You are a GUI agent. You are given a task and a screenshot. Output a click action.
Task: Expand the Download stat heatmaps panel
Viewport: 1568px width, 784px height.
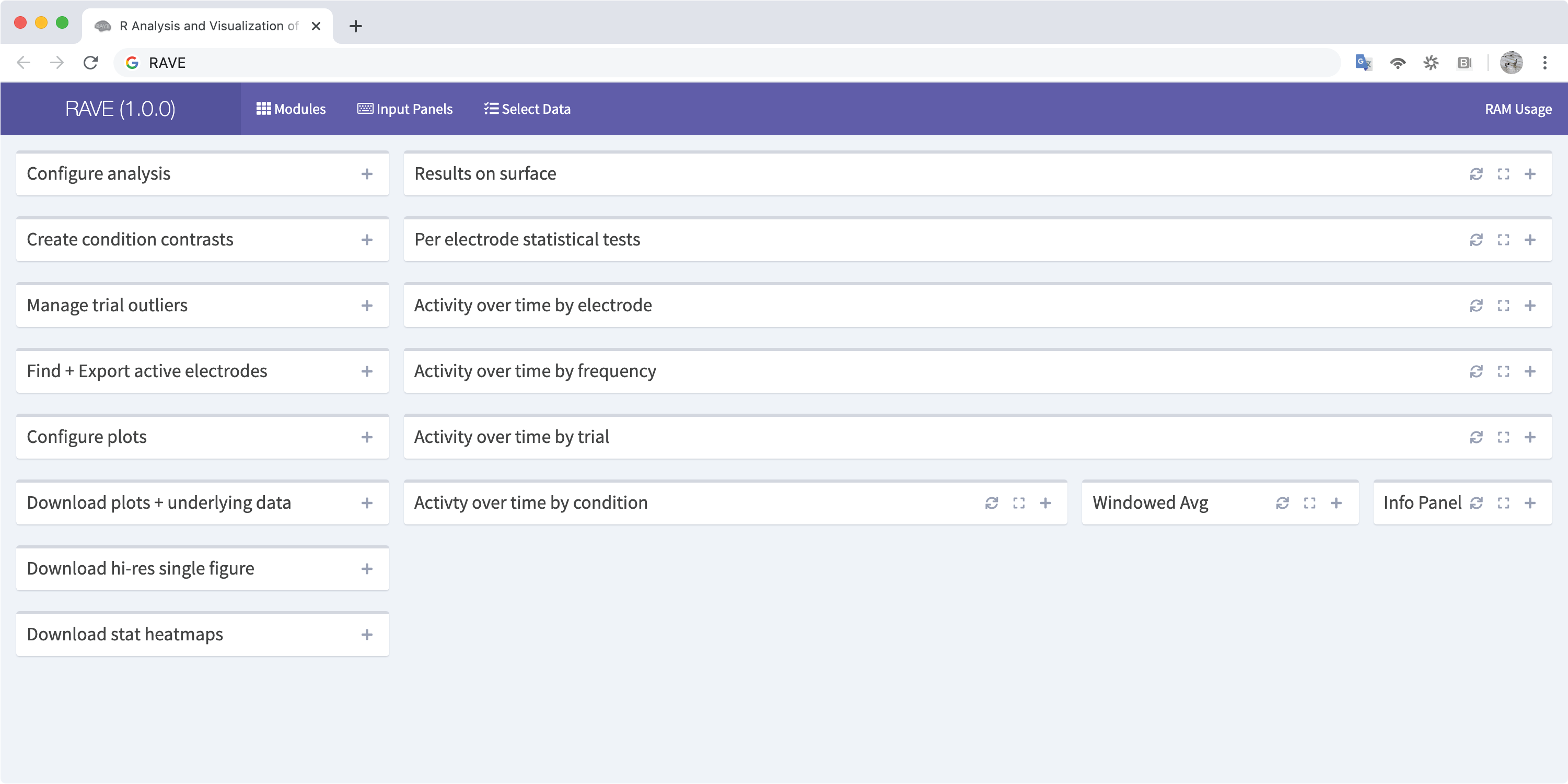click(366, 634)
